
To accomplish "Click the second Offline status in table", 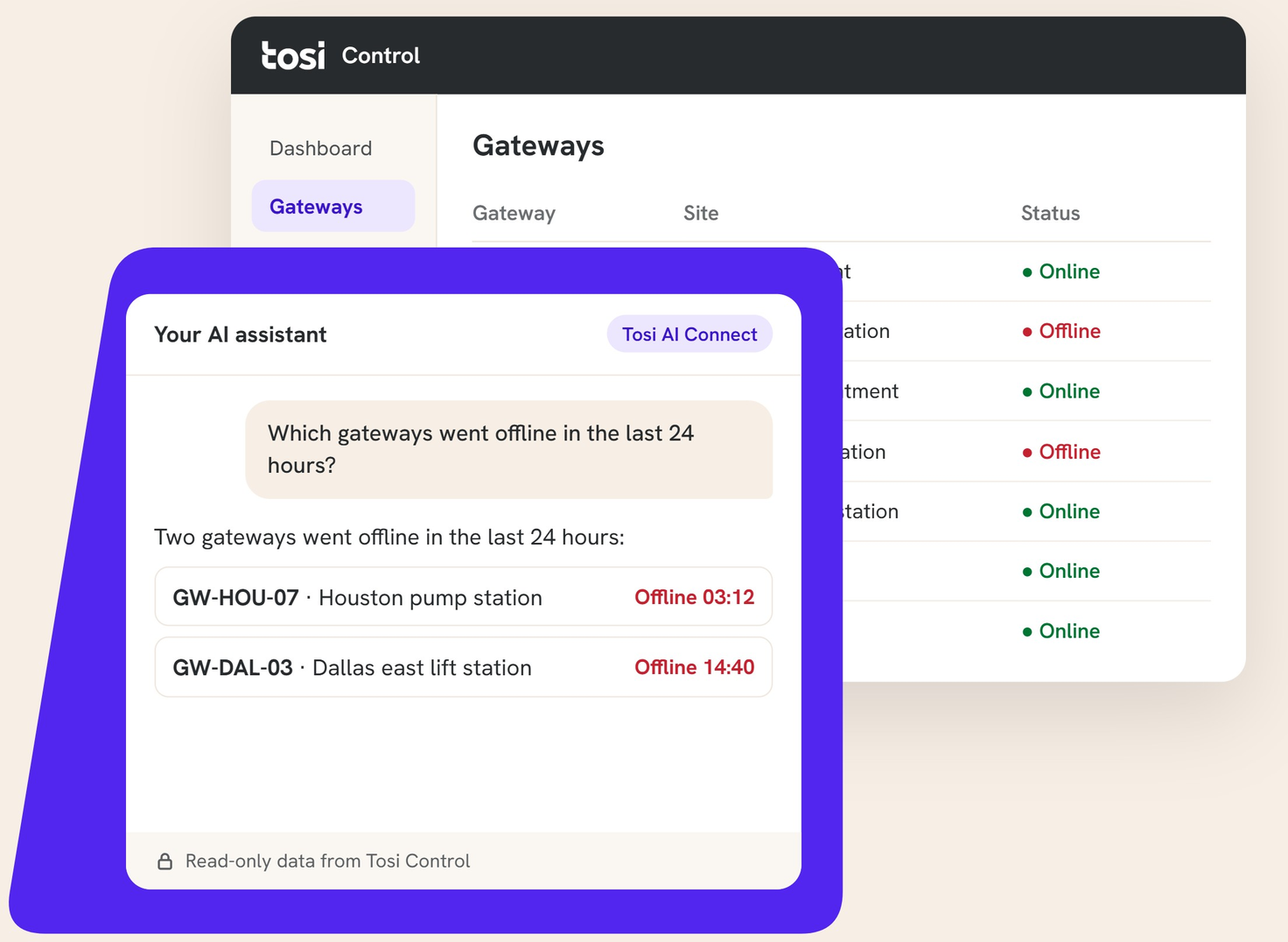I will pyautogui.click(x=1060, y=452).
